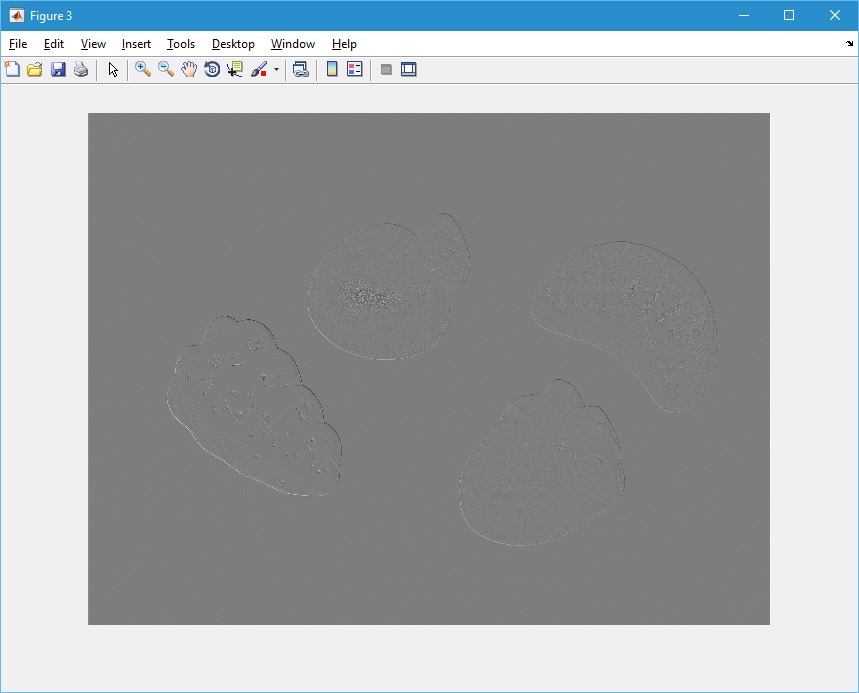Viewport: 859px width, 693px height.
Task: Open the Tools menu
Action: point(181,44)
